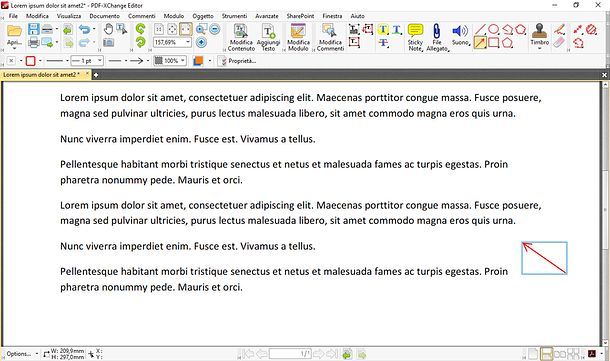
Task: Click the Aggiungi Testo button
Action: coord(268,37)
